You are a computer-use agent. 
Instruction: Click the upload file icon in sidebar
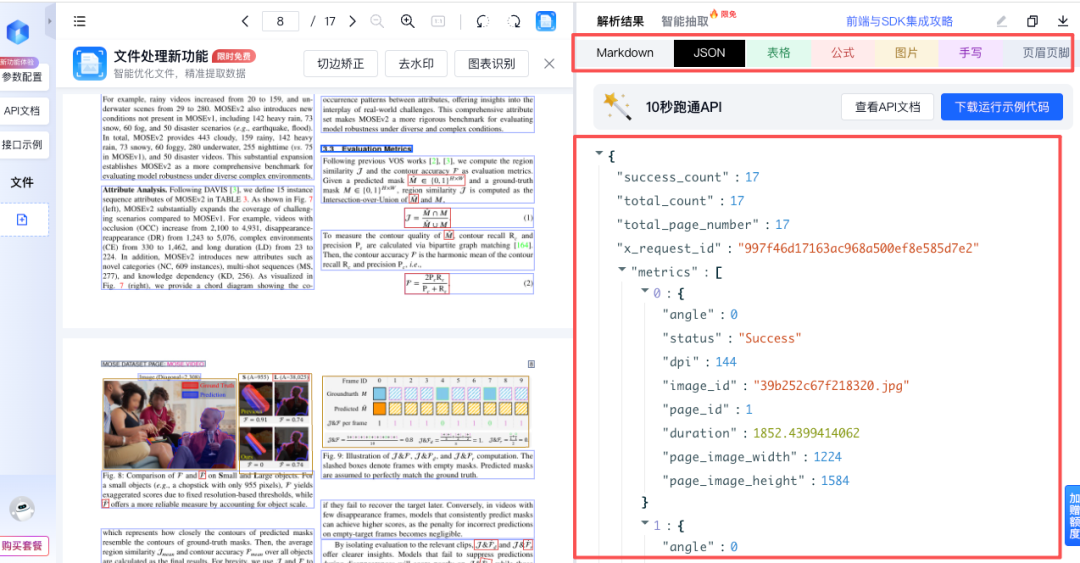(22, 220)
